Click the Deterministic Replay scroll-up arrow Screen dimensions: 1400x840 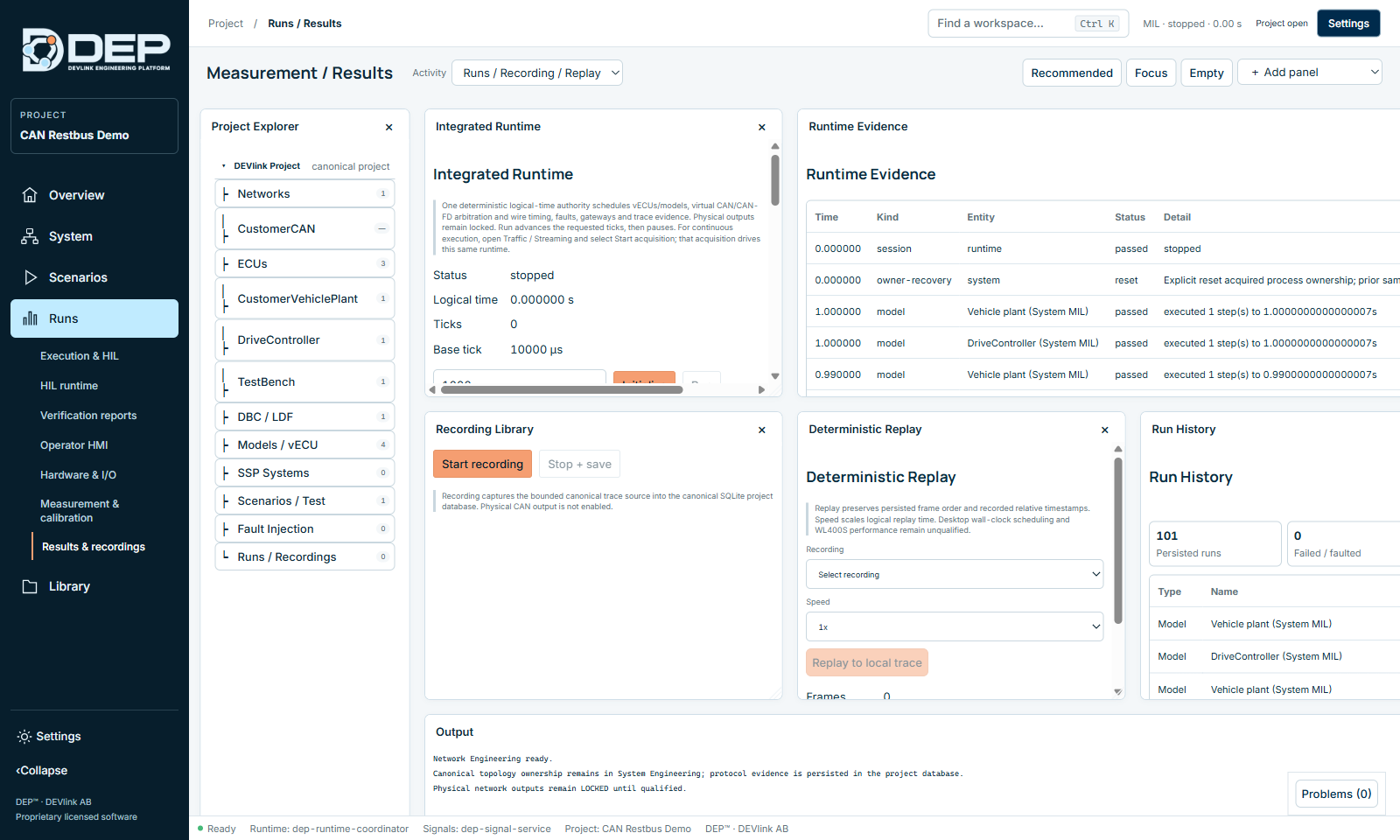click(1118, 449)
